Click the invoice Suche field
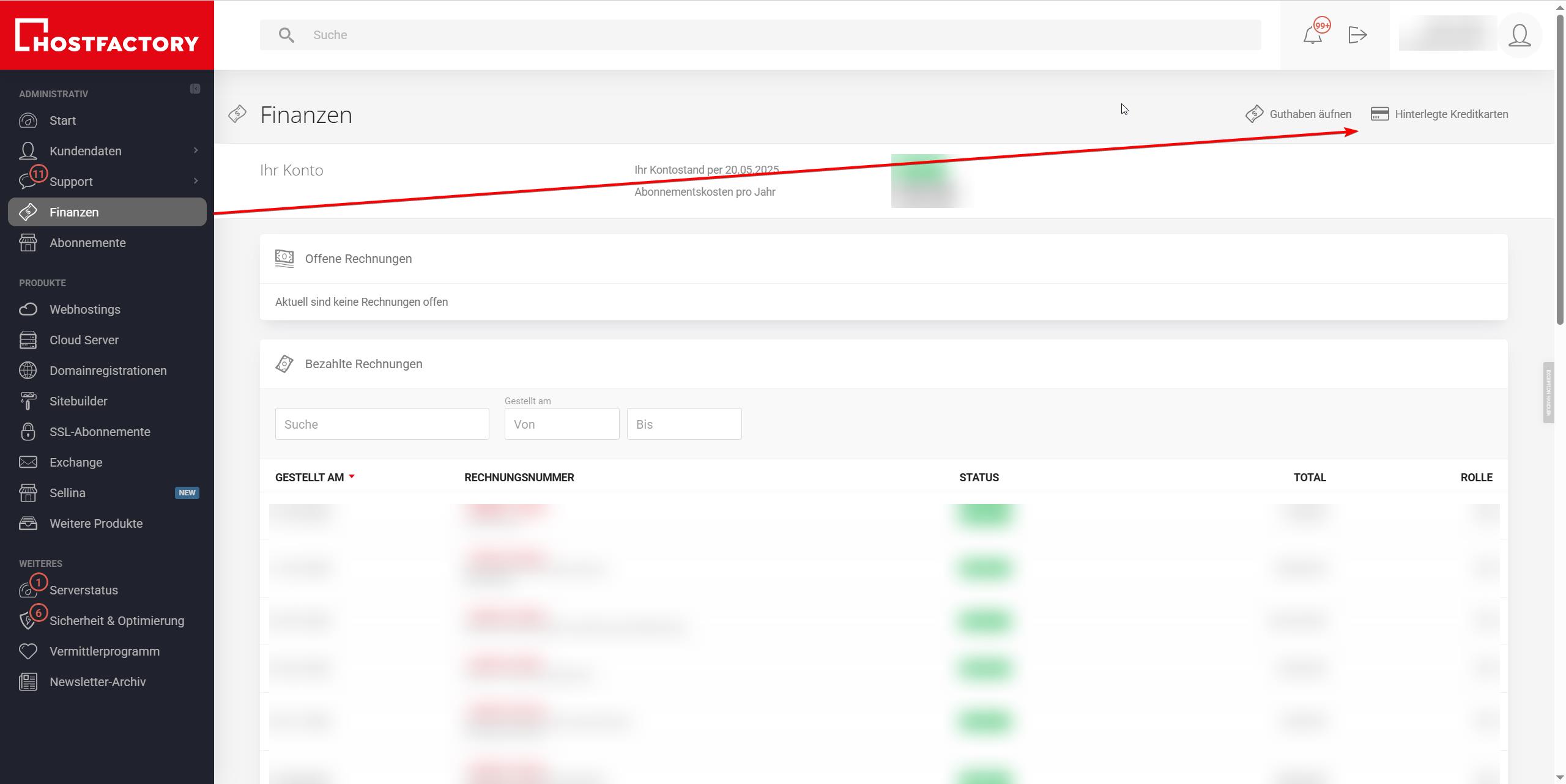The width and height of the screenshot is (1566, 784). pos(382,424)
